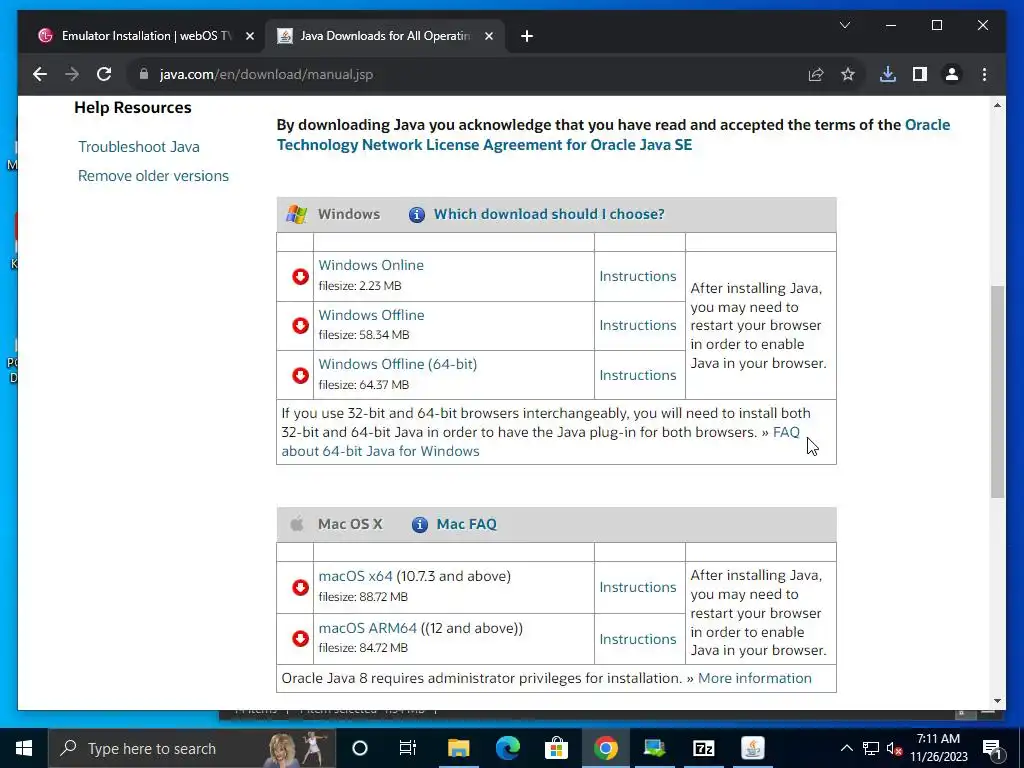Open the Mac FAQ link
The width and height of the screenshot is (1024, 768).
(x=466, y=524)
